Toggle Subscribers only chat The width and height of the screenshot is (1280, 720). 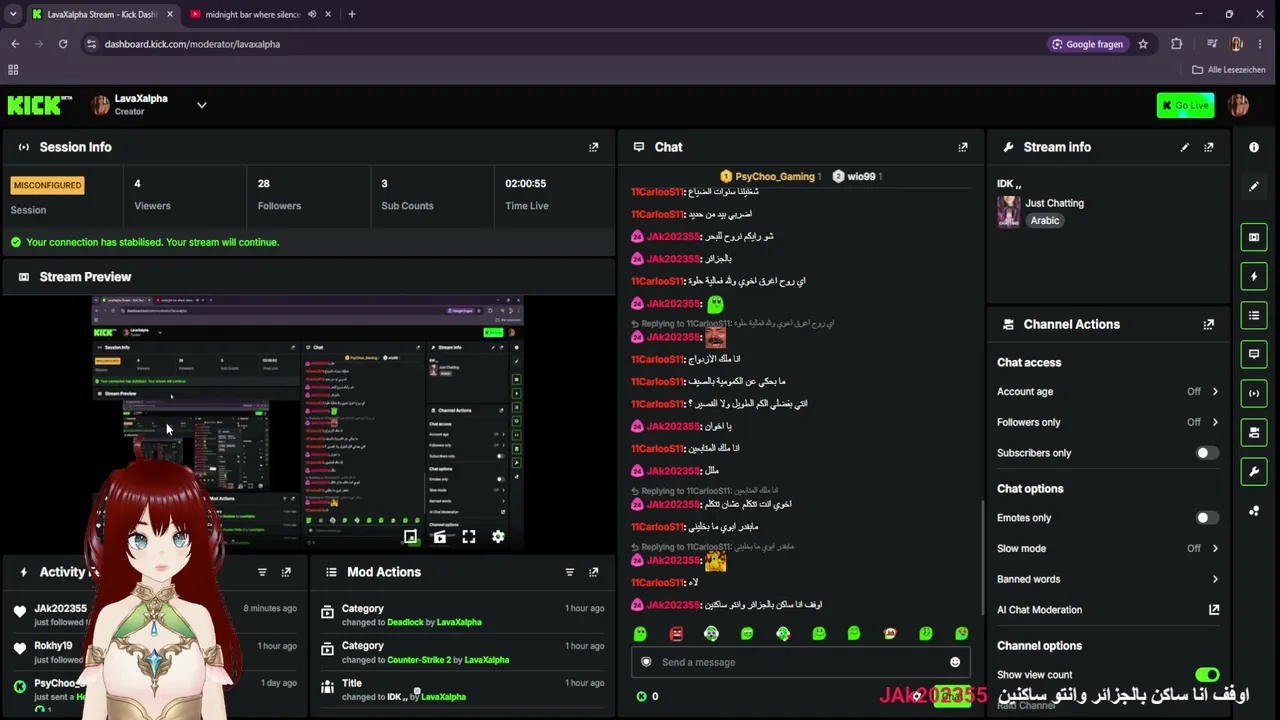coord(1207,453)
